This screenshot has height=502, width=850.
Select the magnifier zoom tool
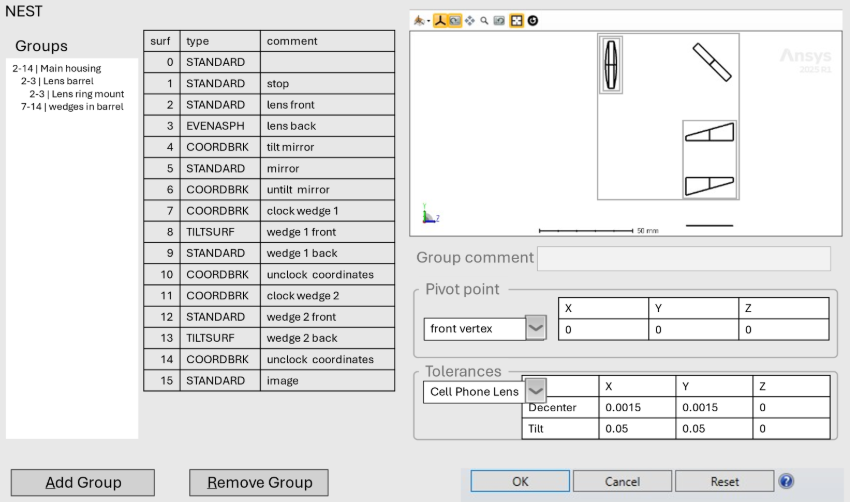coord(484,20)
